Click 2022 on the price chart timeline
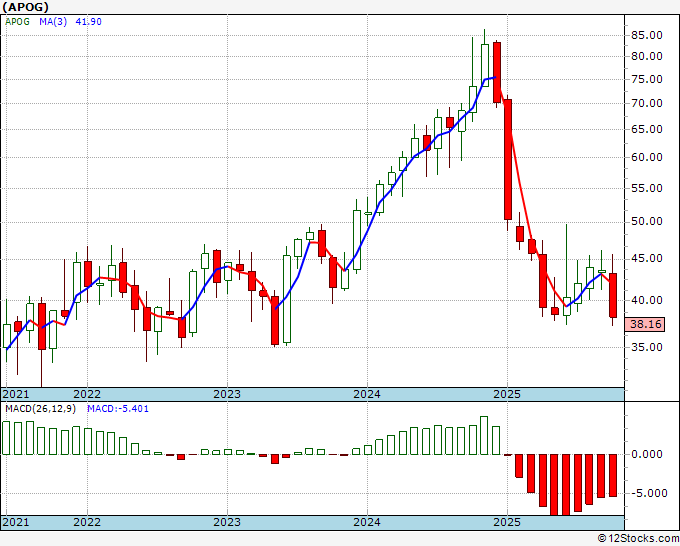This screenshot has width=680, height=546. 87,394
